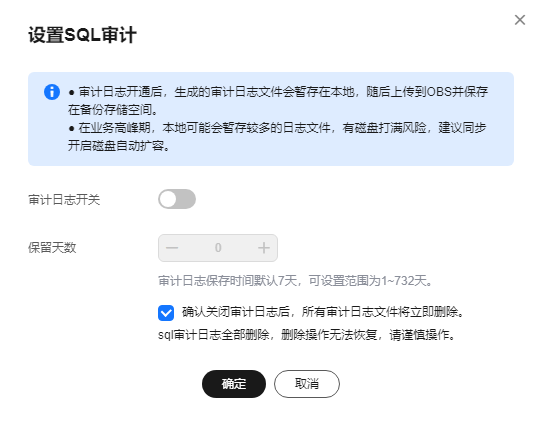Click the 取消 button
This screenshot has width=540, height=424.
307,384
